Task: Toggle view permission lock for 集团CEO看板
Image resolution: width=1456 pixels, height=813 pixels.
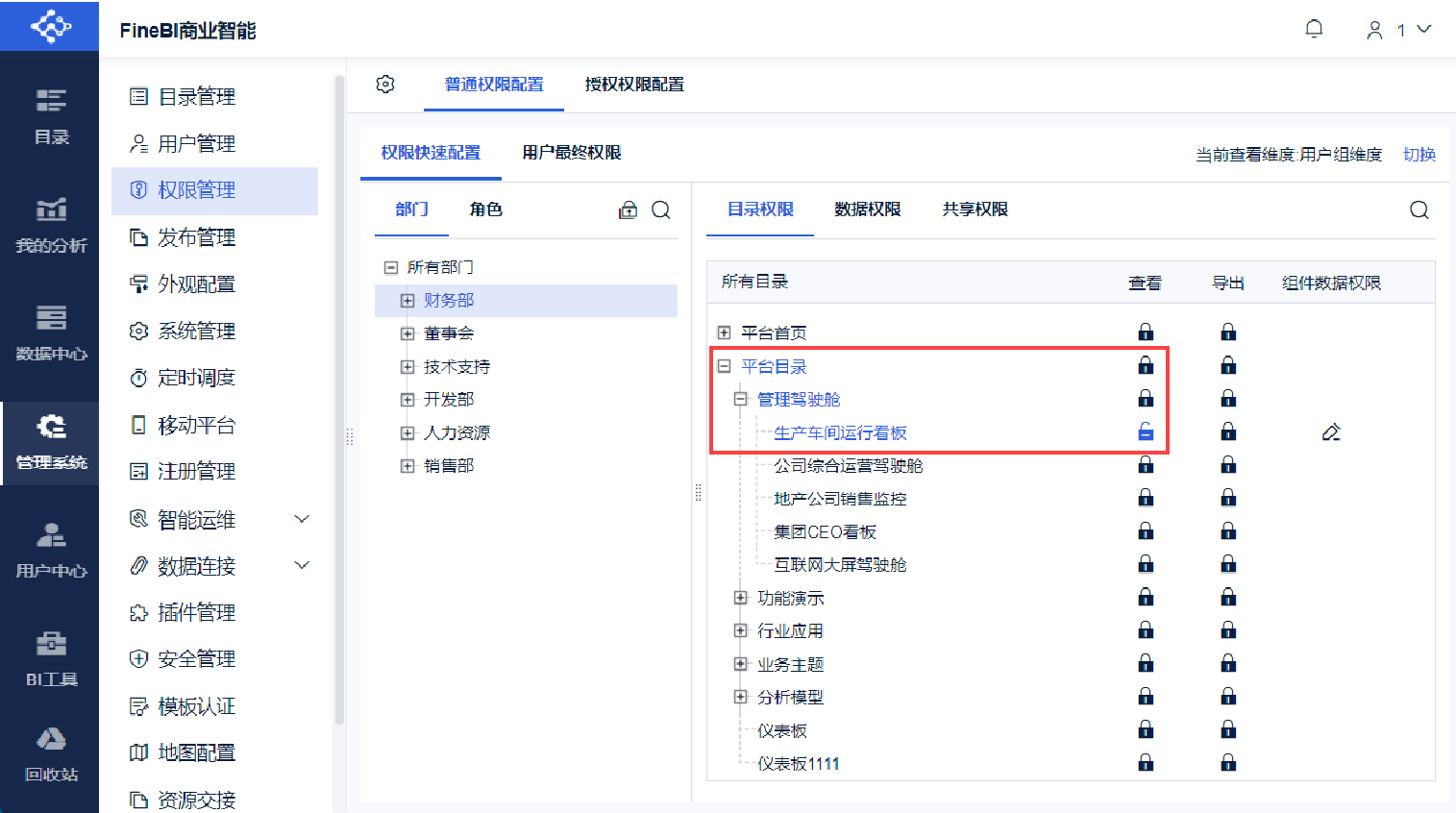Action: [x=1146, y=531]
